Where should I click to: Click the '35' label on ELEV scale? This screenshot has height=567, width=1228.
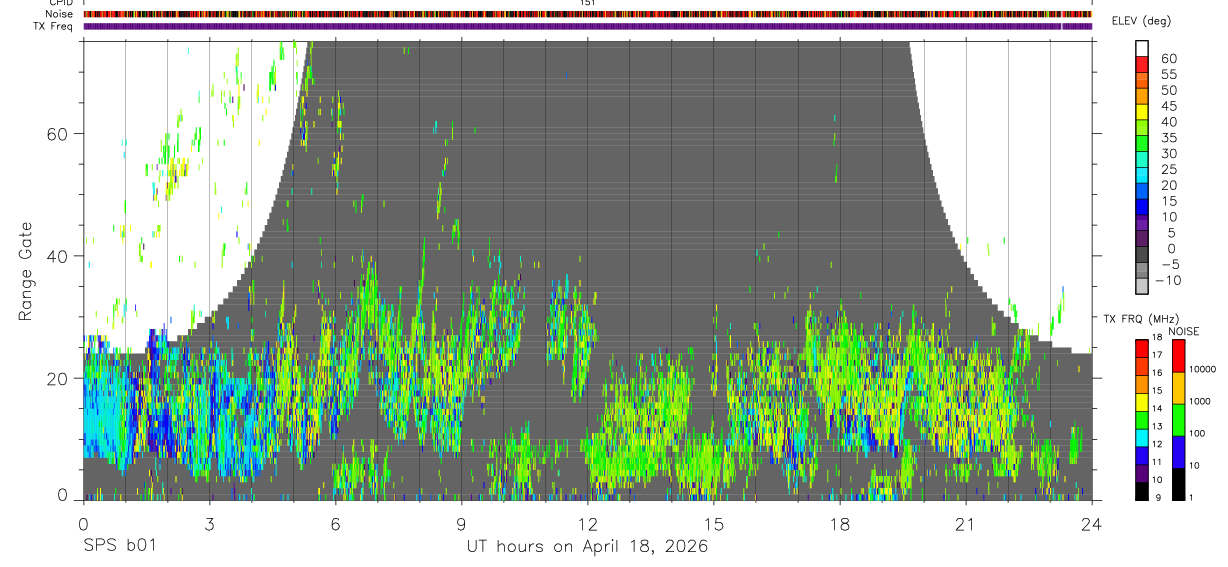pyautogui.click(x=1167, y=137)
